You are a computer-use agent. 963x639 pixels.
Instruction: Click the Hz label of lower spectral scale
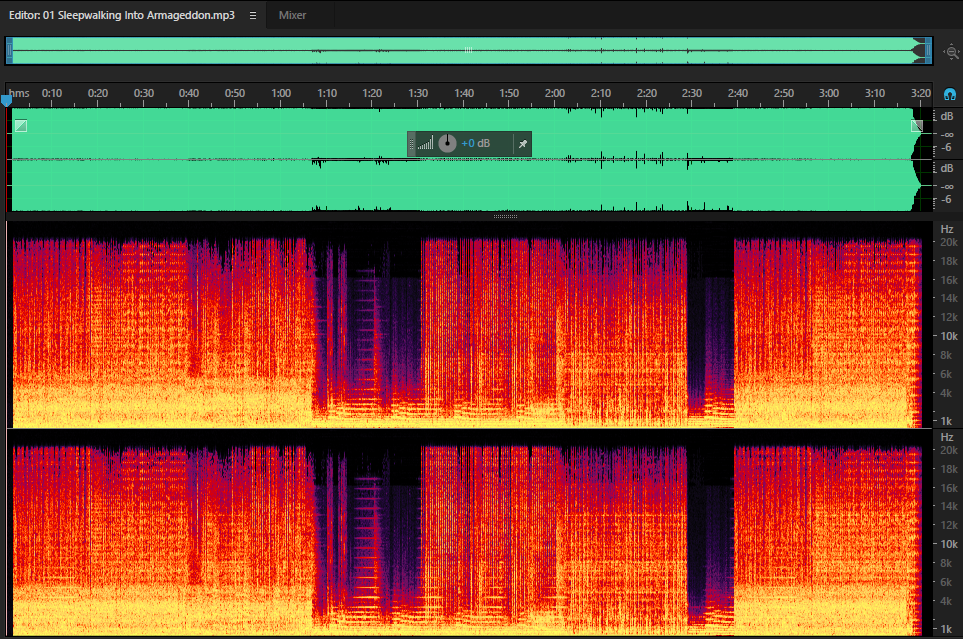coord(946,437)
